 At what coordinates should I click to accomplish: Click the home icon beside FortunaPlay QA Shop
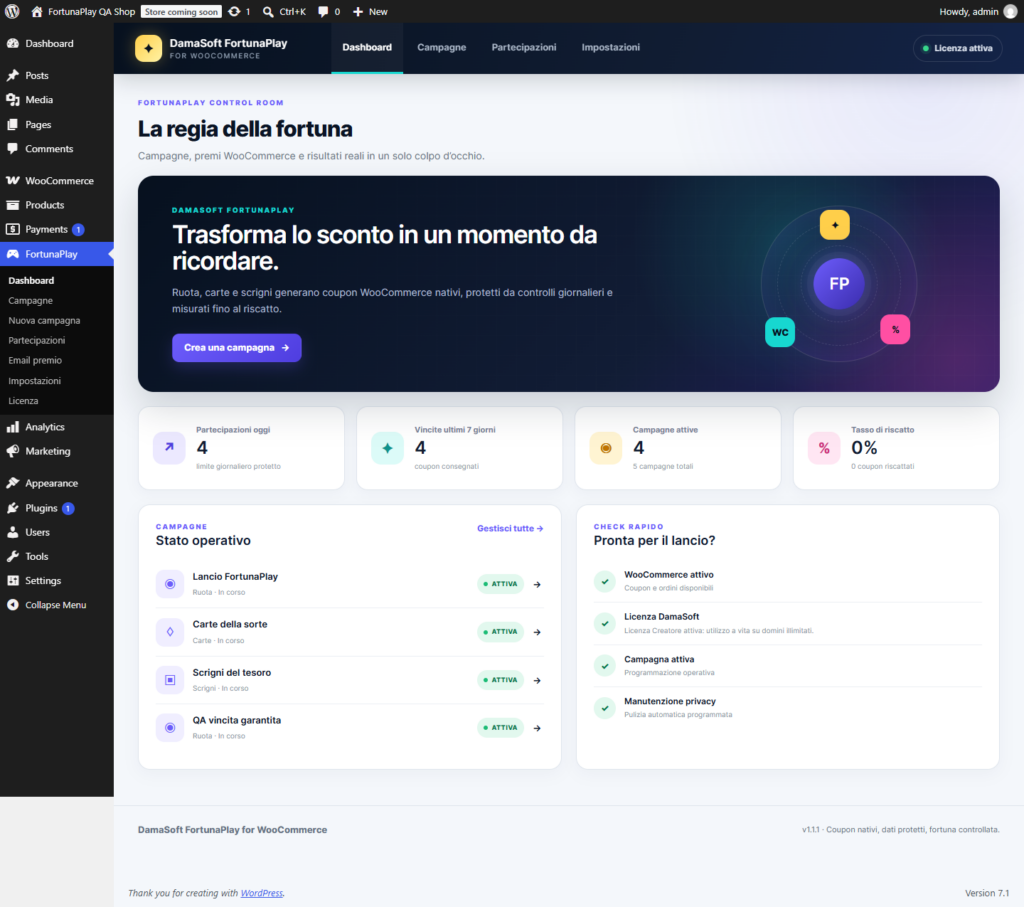pos(37,12)
